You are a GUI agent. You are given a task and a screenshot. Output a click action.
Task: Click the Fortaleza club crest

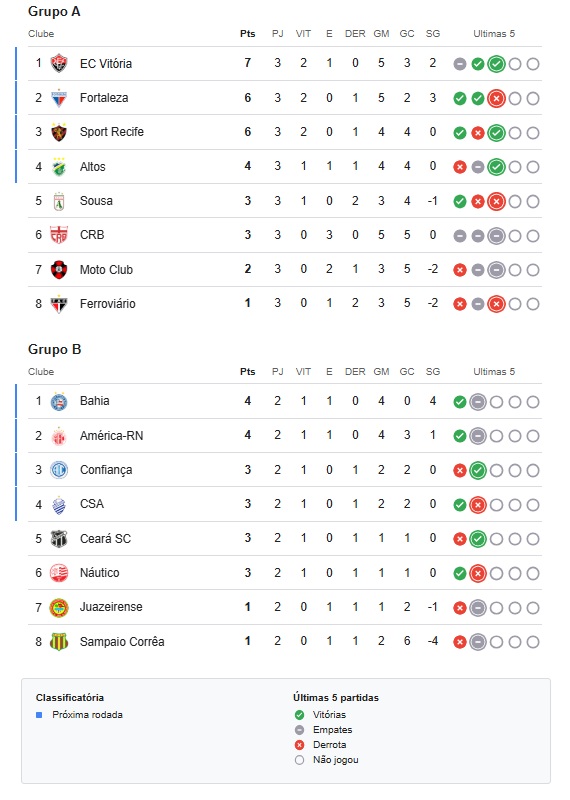point(59,98)
